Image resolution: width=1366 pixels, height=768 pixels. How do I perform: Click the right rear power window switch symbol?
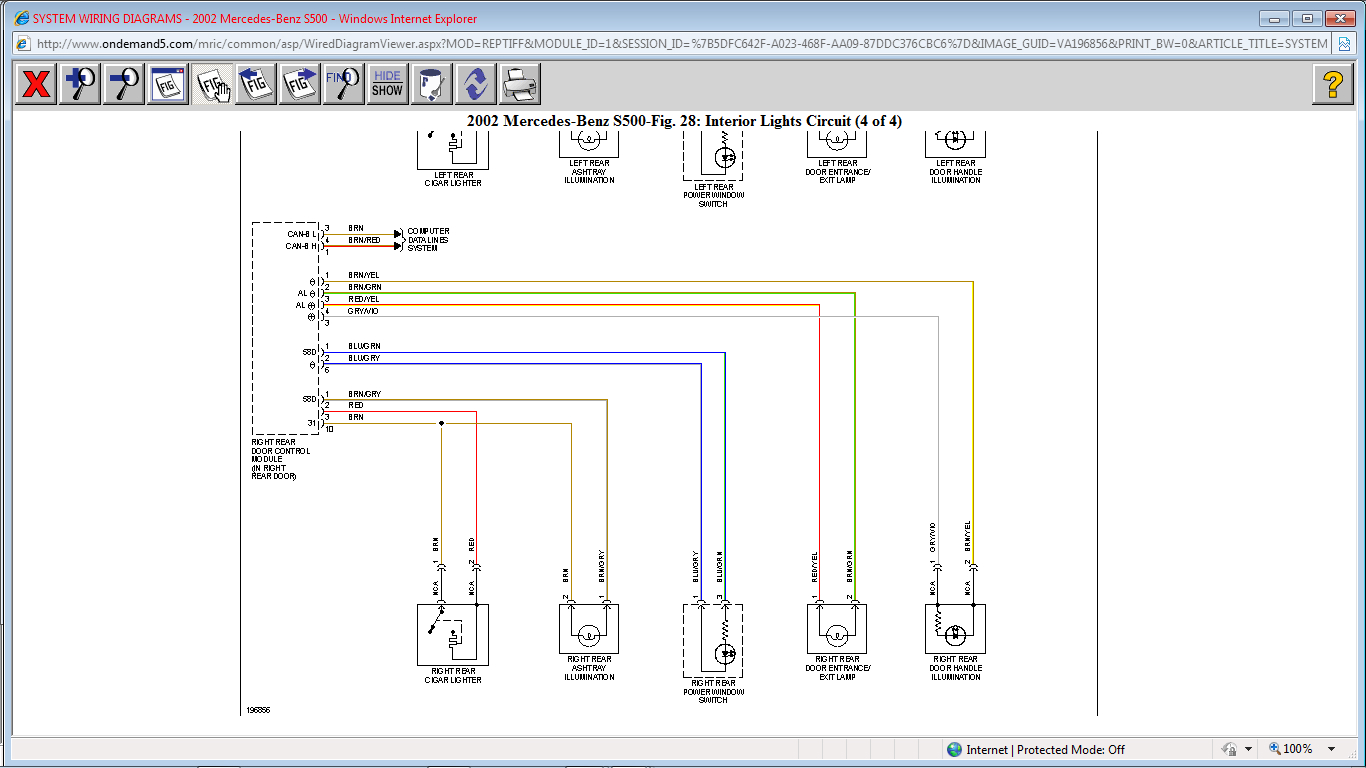click(x=713, y=641)
